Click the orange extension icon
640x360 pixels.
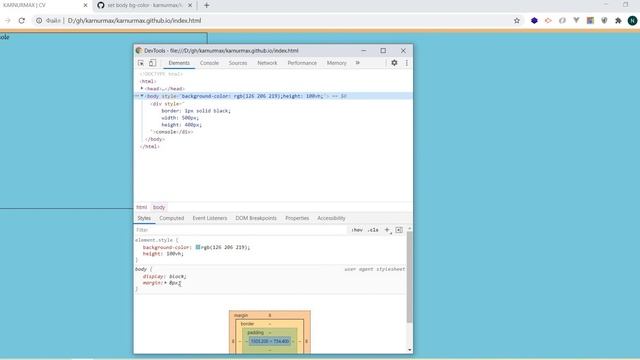tap(548, 20)
